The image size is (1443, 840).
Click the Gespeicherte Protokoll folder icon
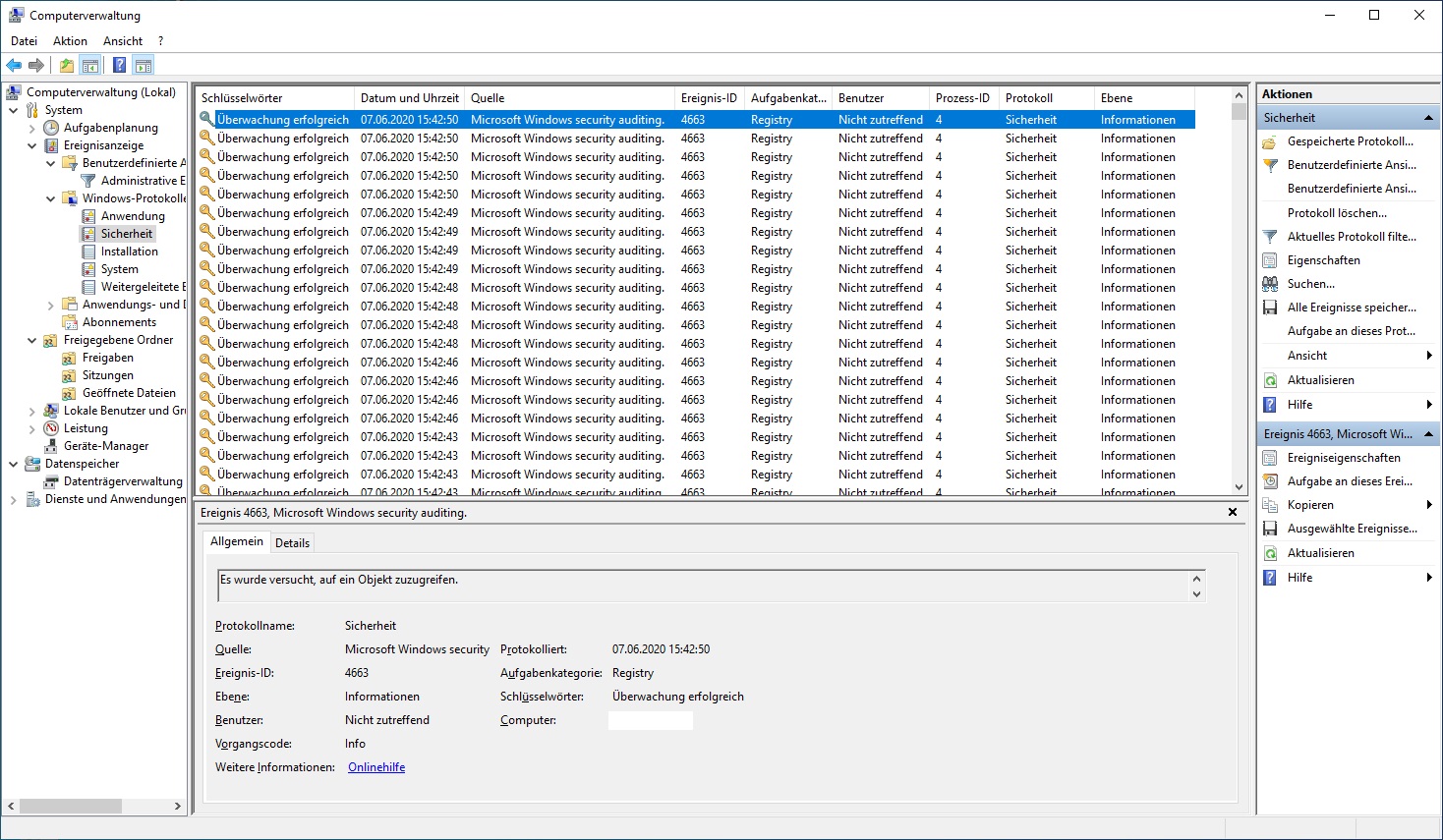[1270, 141]
